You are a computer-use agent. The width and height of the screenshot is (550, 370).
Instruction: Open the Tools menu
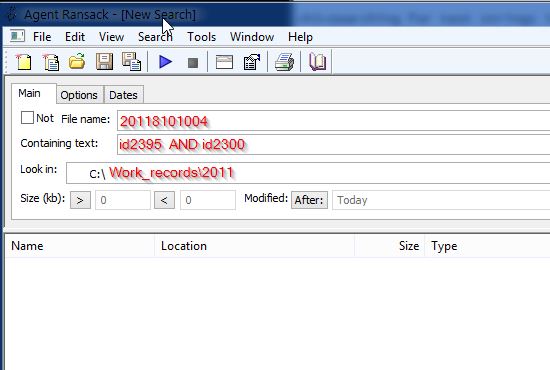click(201, 37)
